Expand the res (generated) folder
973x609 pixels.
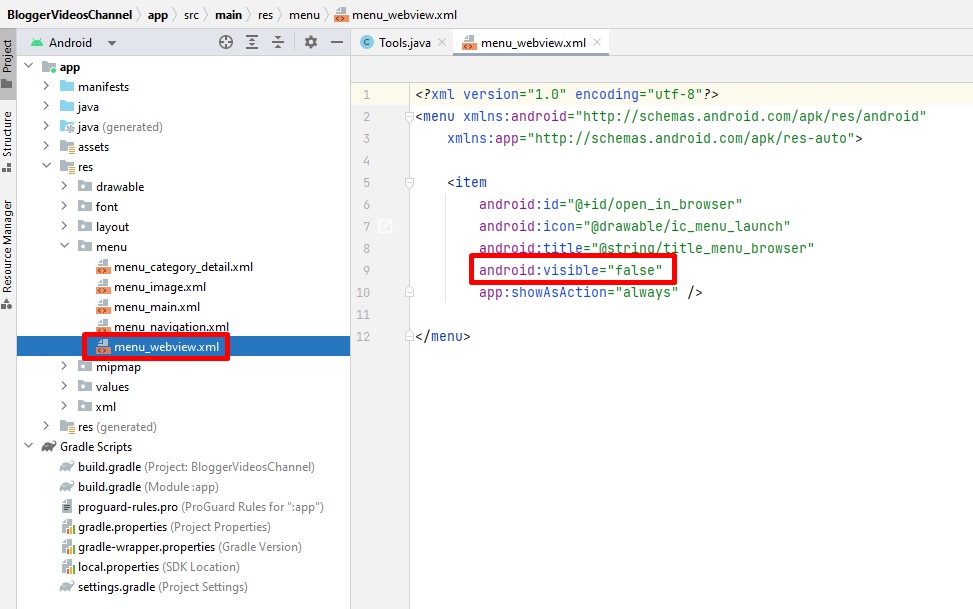(47, 425)
